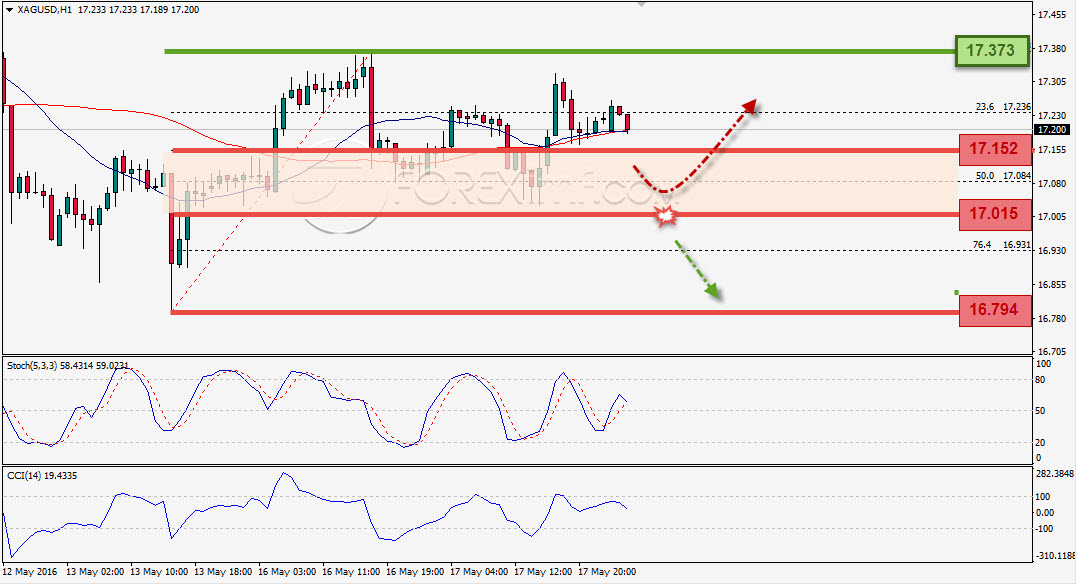
Task: Select the Fibonacci 23.6 17.236 level label
Action: tap(1003, 106)
